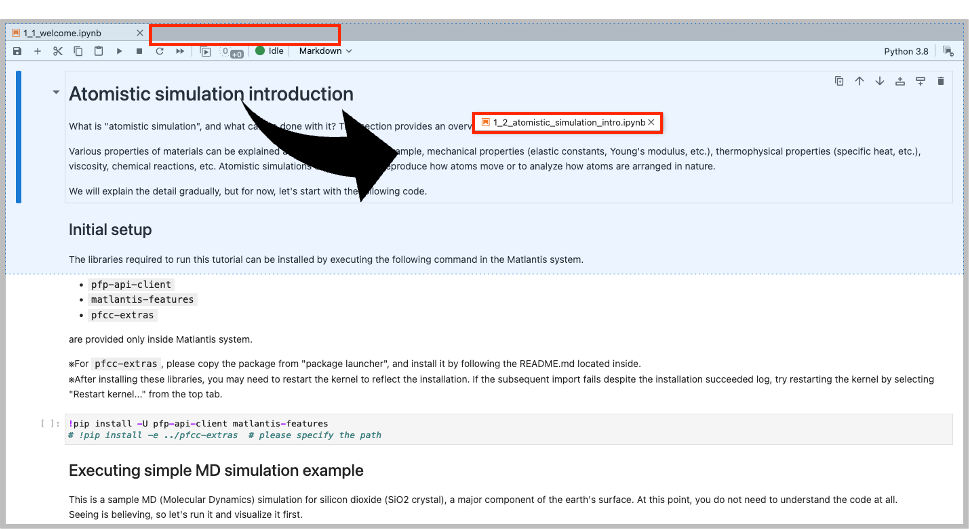This screenshot has width=969, height=529.
Task: Duplicate the cell using the cell toolbar
Action: pyautogui.click(x=839, y=81)
